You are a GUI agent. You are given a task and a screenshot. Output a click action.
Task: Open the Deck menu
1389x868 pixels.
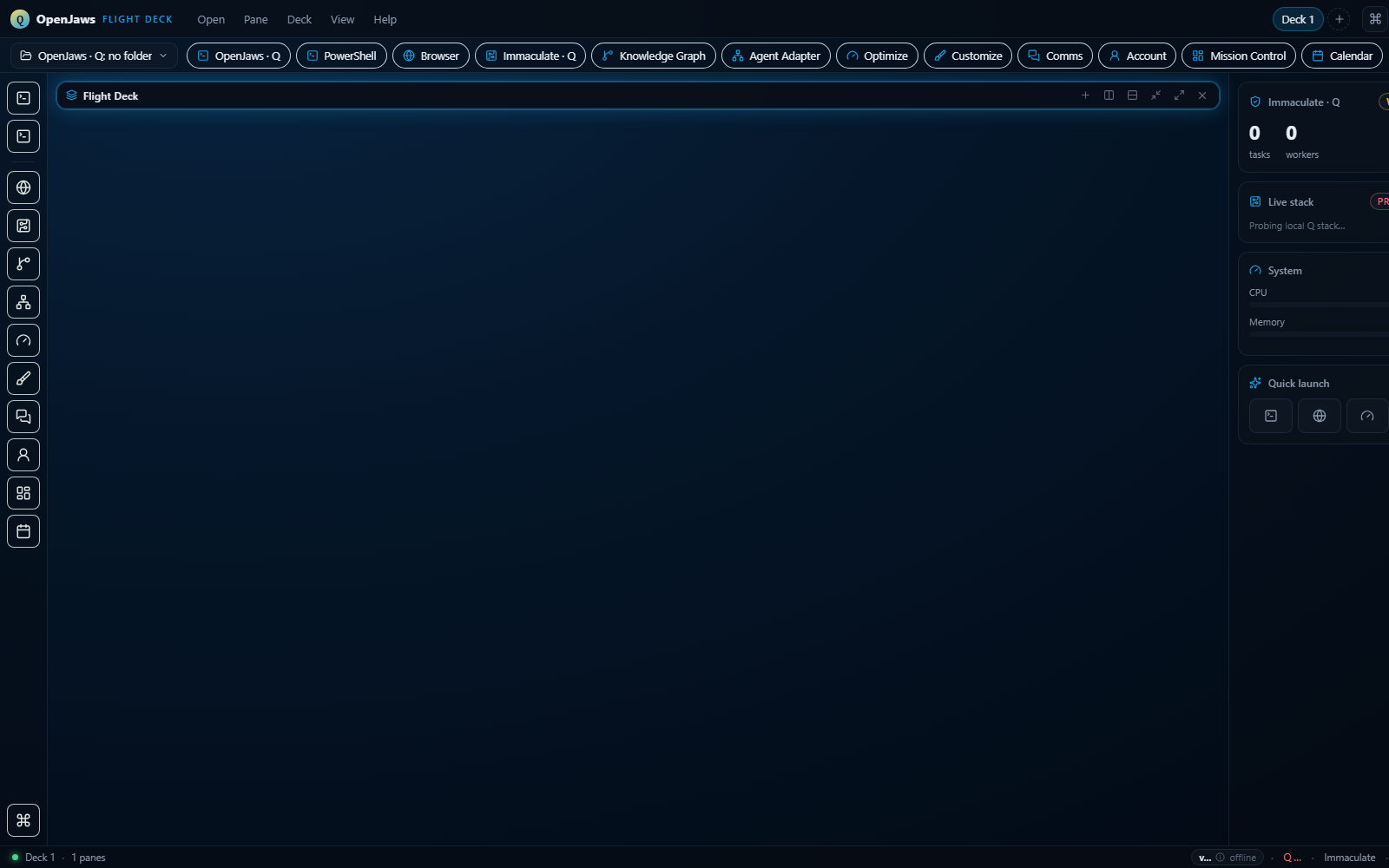[300, 19]
